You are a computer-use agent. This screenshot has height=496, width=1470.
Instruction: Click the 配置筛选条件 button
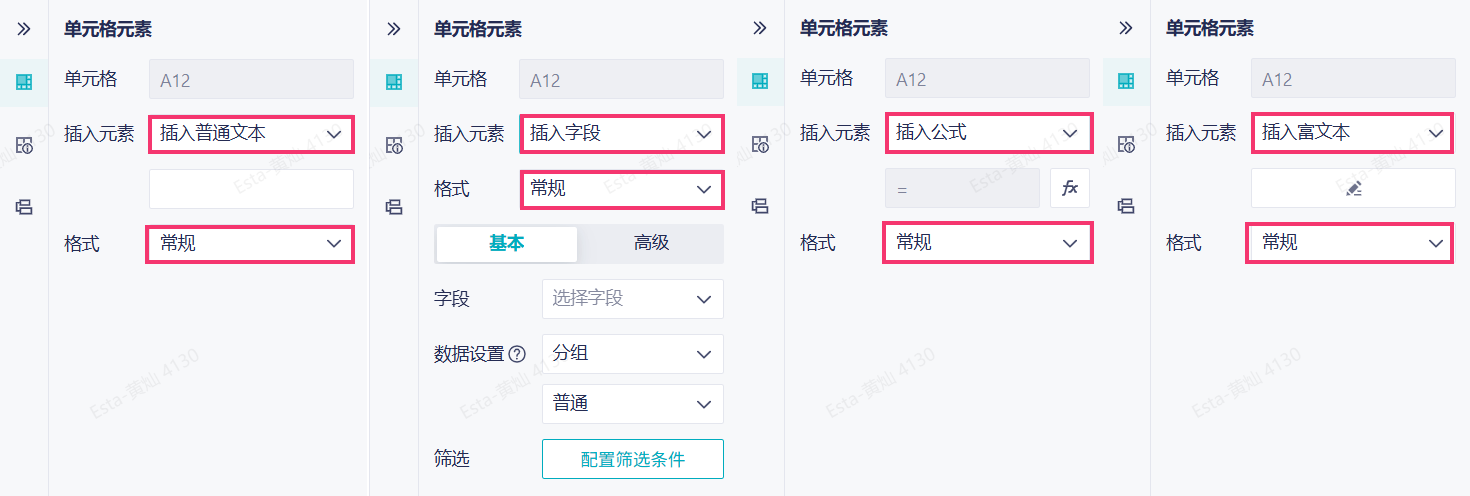(x=632, y=459)
